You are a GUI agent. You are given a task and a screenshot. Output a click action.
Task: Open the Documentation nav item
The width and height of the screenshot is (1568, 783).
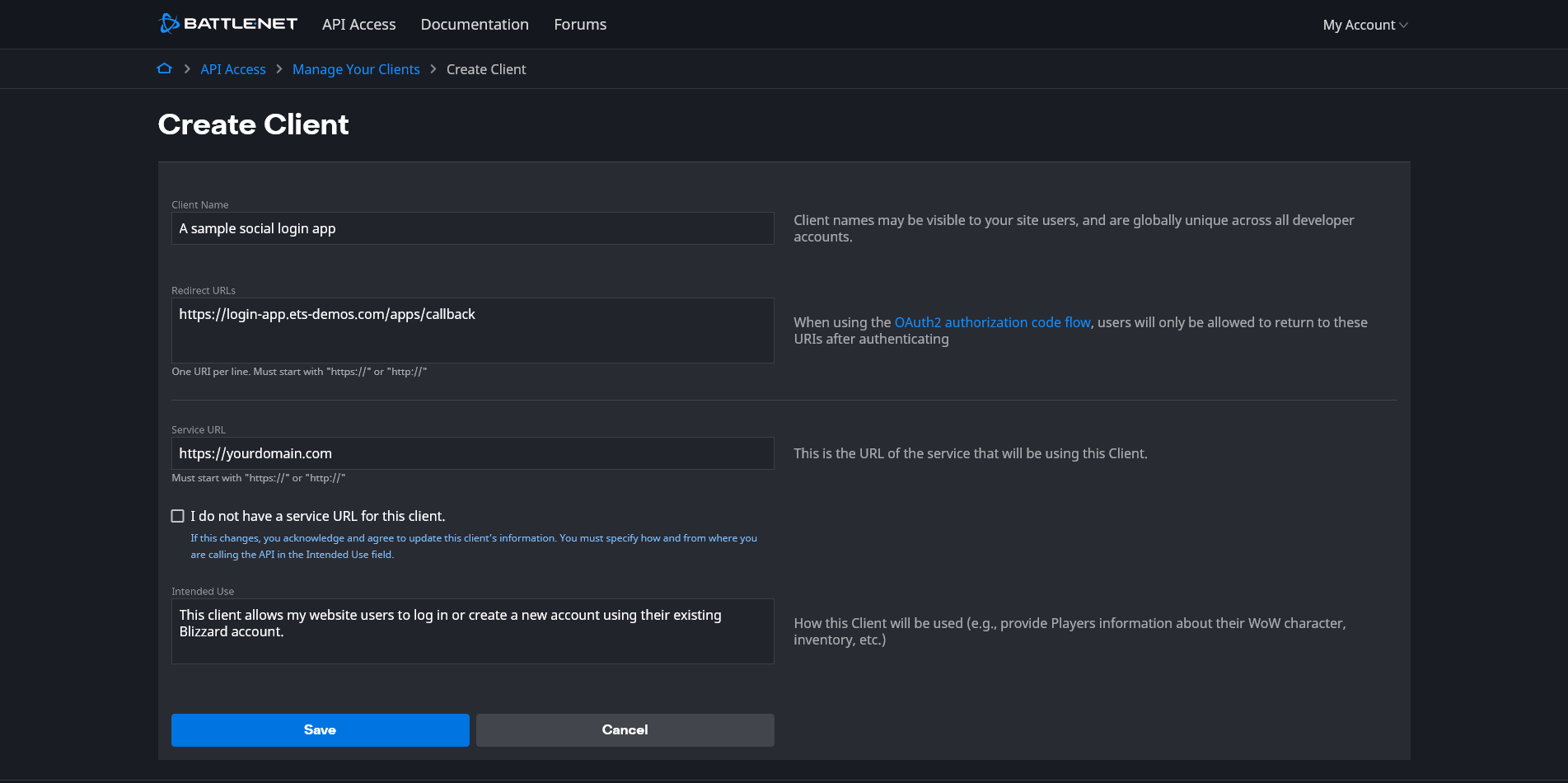[x=475, y=25]
